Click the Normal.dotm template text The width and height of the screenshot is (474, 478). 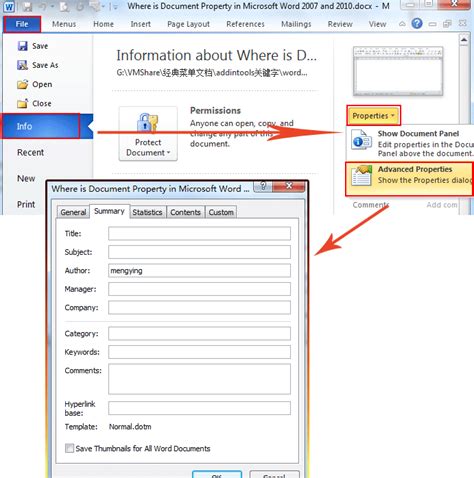coord(130,427)
